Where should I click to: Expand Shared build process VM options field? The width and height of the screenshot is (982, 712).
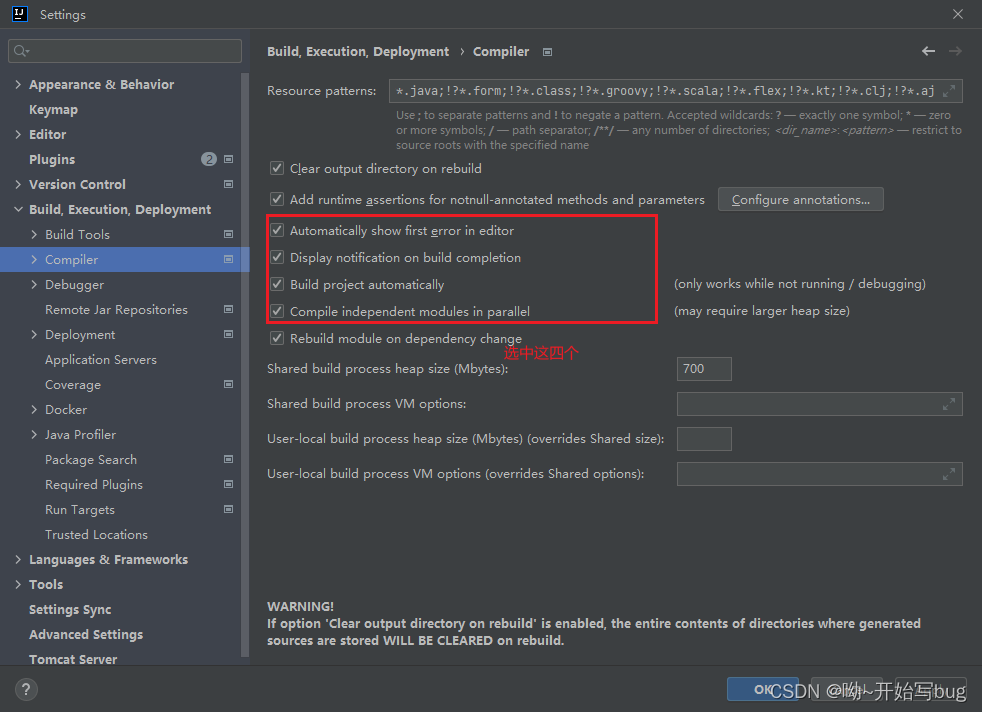(x=949, y=404)
